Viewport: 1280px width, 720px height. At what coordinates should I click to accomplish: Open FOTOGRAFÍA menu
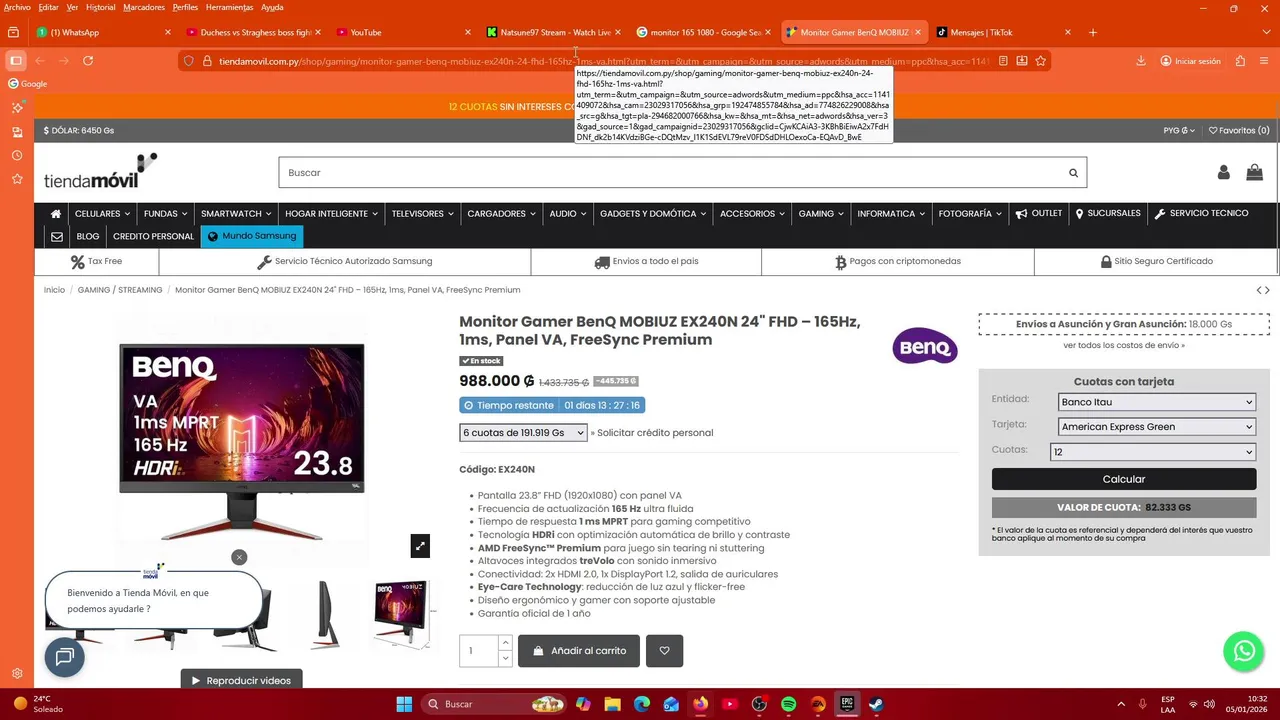point(970,214)
